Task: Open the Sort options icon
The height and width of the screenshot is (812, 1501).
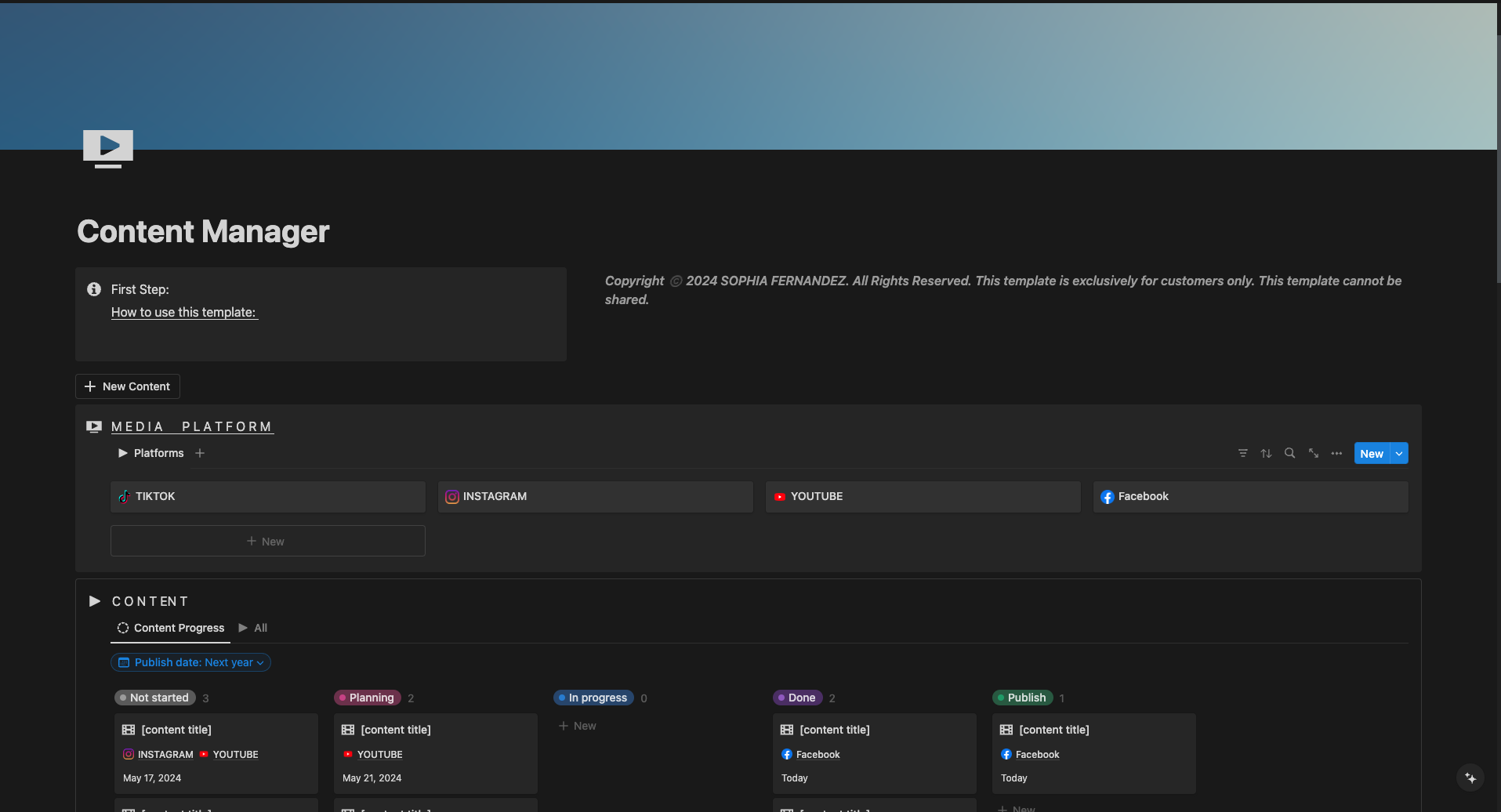Action: pos(1267,453)
